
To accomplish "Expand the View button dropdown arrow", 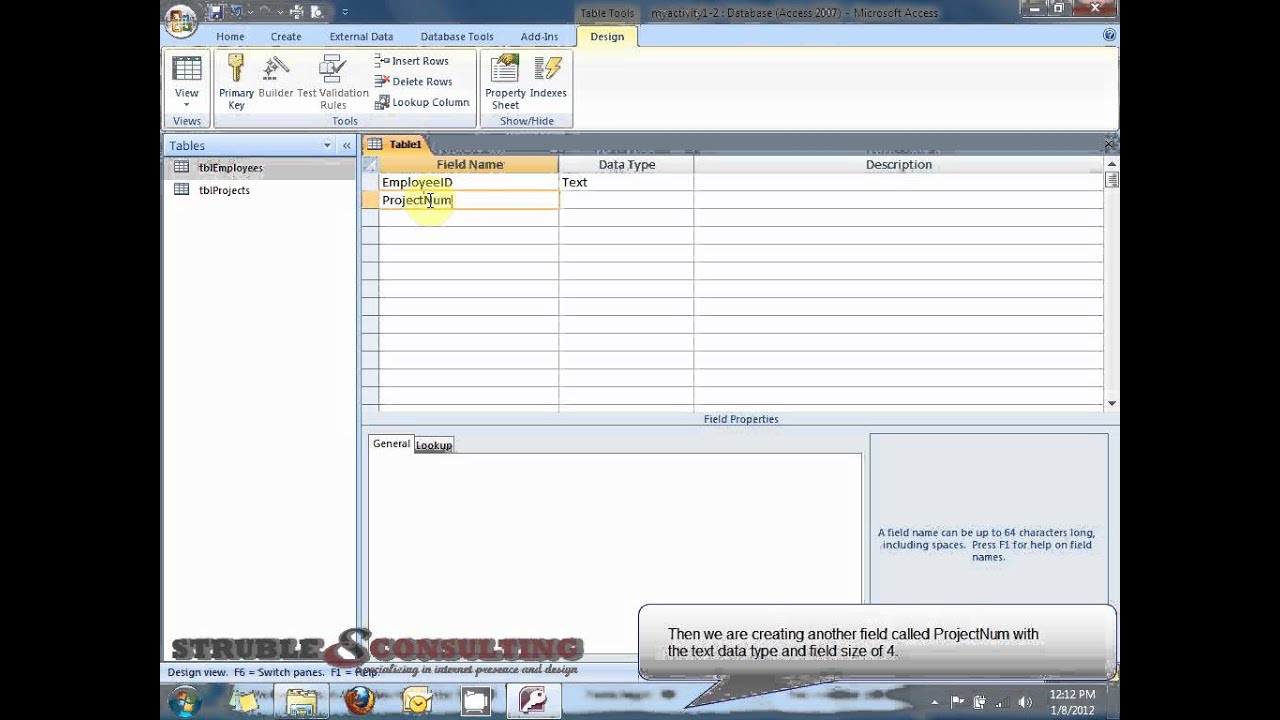I will click(187, 104).
